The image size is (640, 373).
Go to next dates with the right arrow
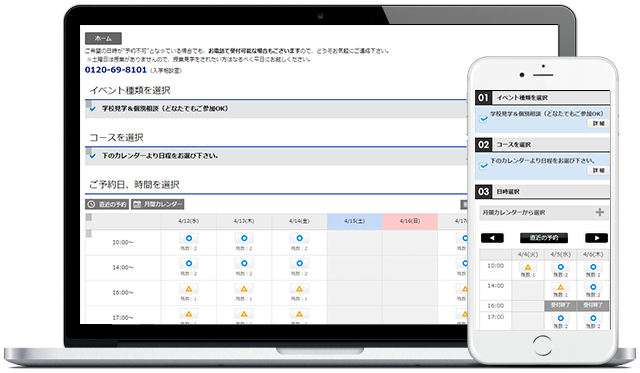pos(596,238)
